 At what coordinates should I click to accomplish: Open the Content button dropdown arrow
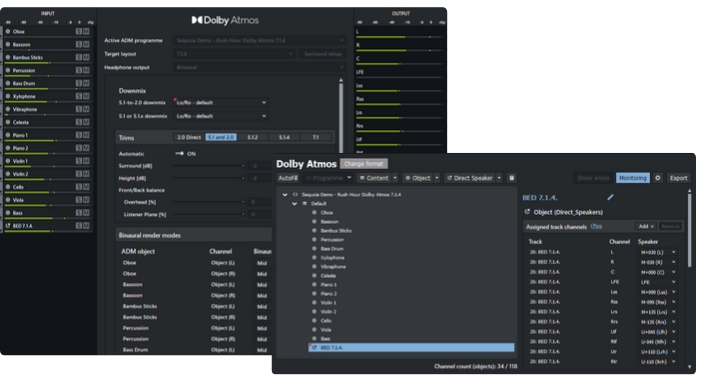coord(395,178)
